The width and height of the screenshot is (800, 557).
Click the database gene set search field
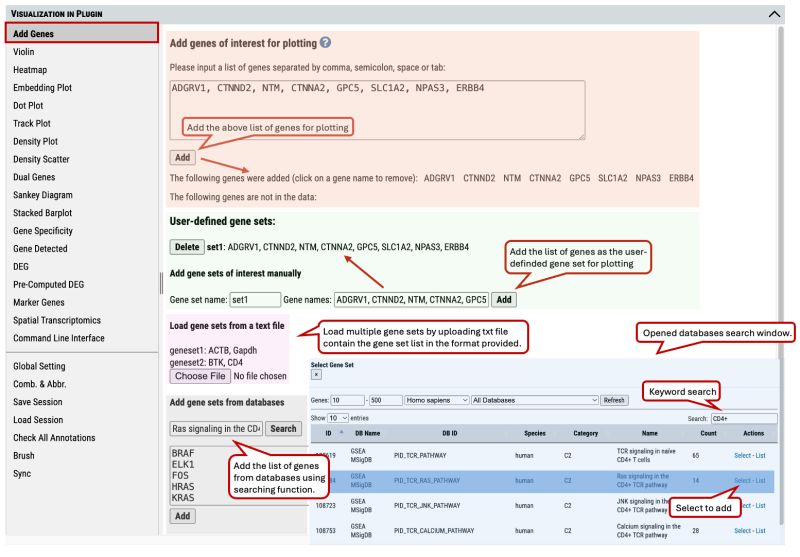tap(216, 429)
